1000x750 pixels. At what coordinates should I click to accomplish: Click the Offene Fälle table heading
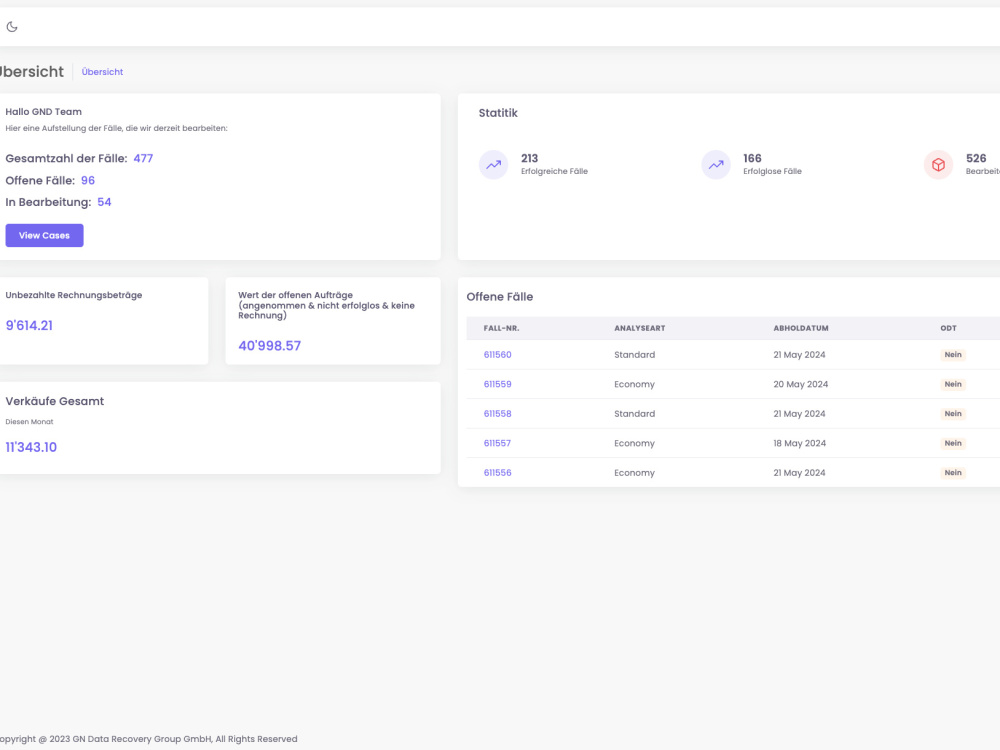point(499,297)
